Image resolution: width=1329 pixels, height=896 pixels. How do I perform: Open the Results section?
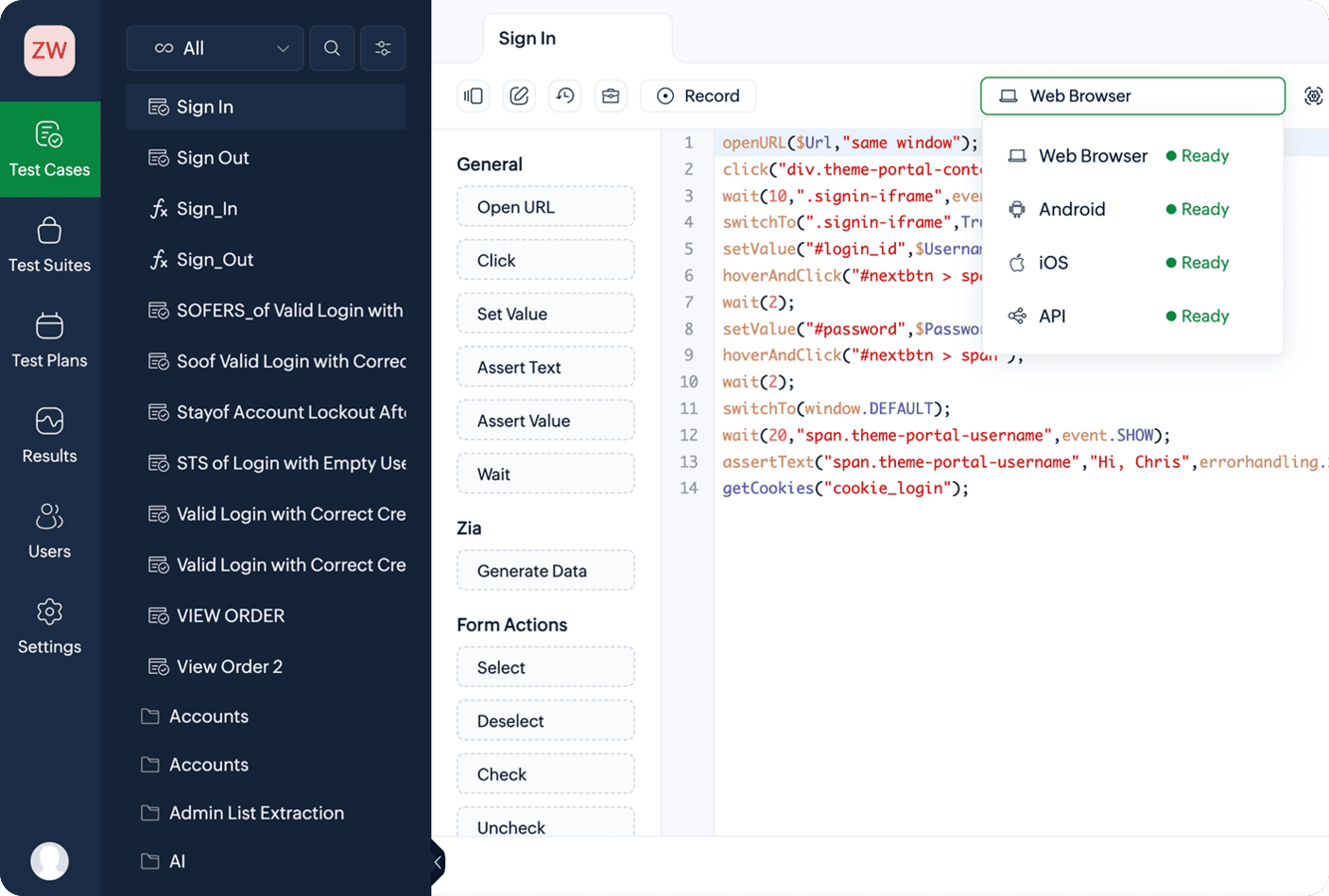pyautogui.click(x=50, y=436)
